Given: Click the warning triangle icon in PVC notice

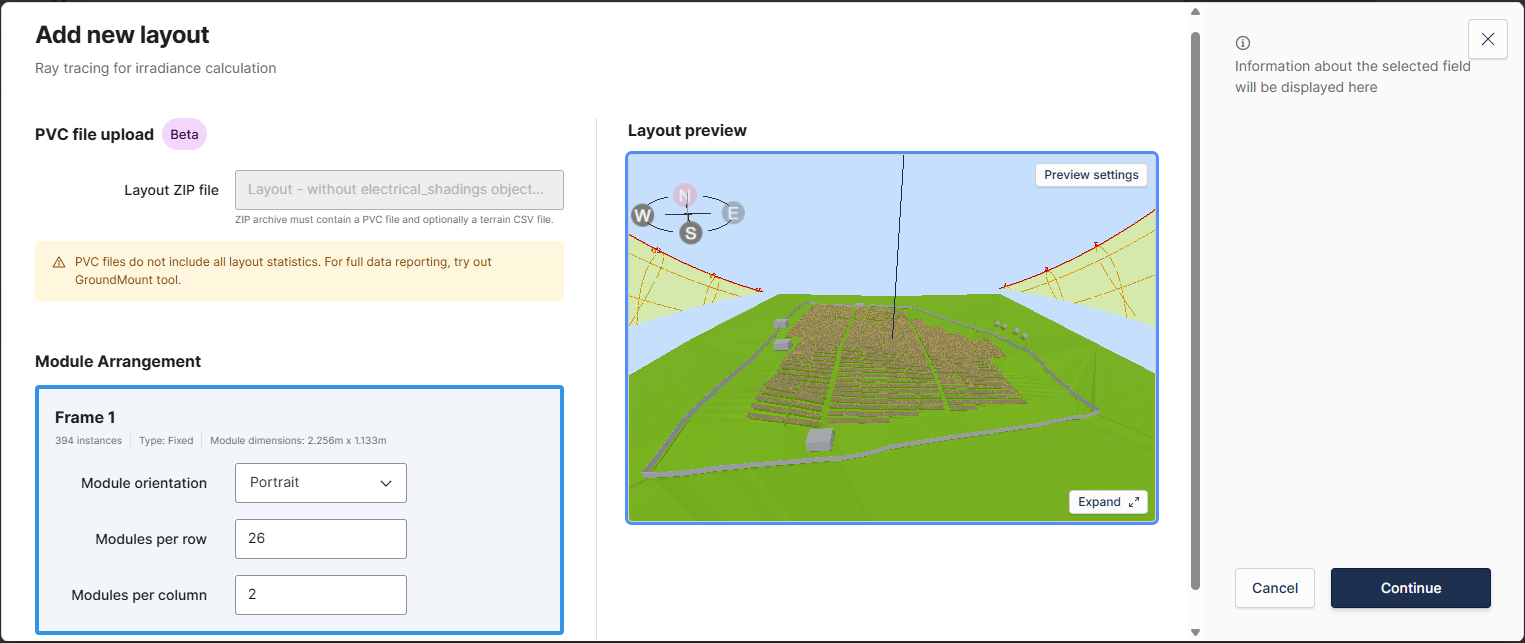Looking at the screenshot, I should click(x=59, y=263).
